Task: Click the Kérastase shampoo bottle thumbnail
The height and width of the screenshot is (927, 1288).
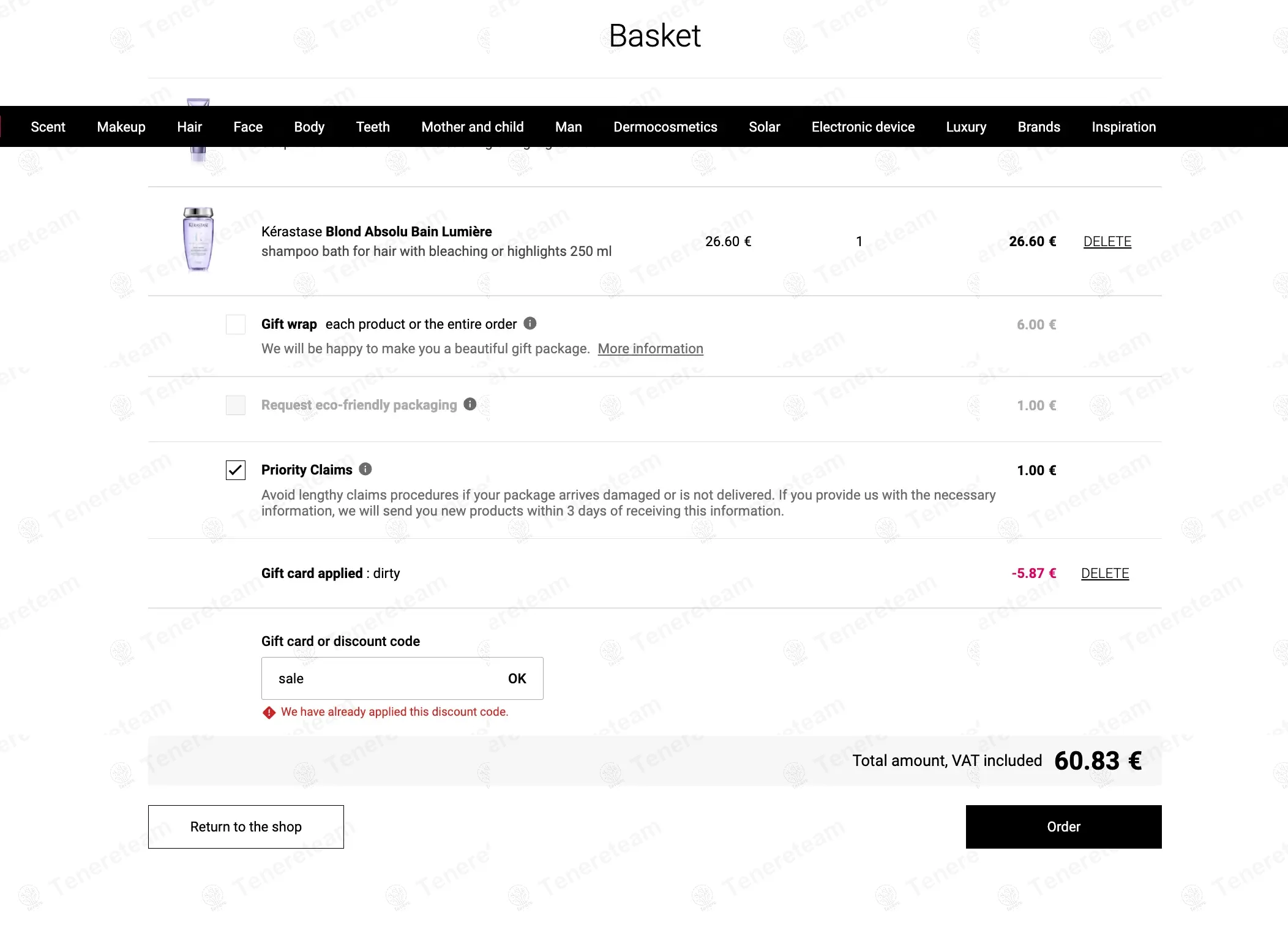Action: pyautogui.click(x=198, y=240)
